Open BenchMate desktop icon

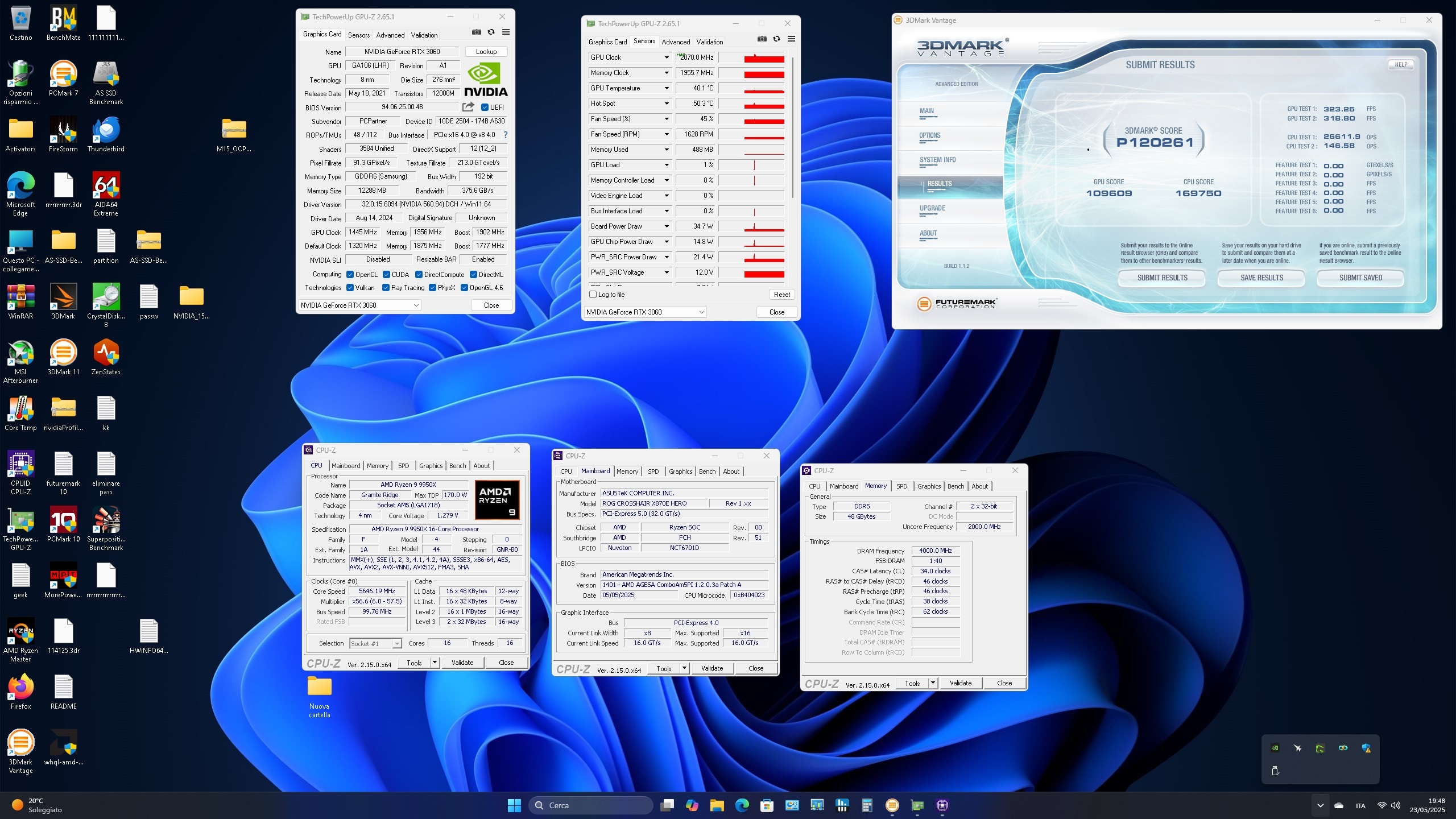tap(64, 23)
